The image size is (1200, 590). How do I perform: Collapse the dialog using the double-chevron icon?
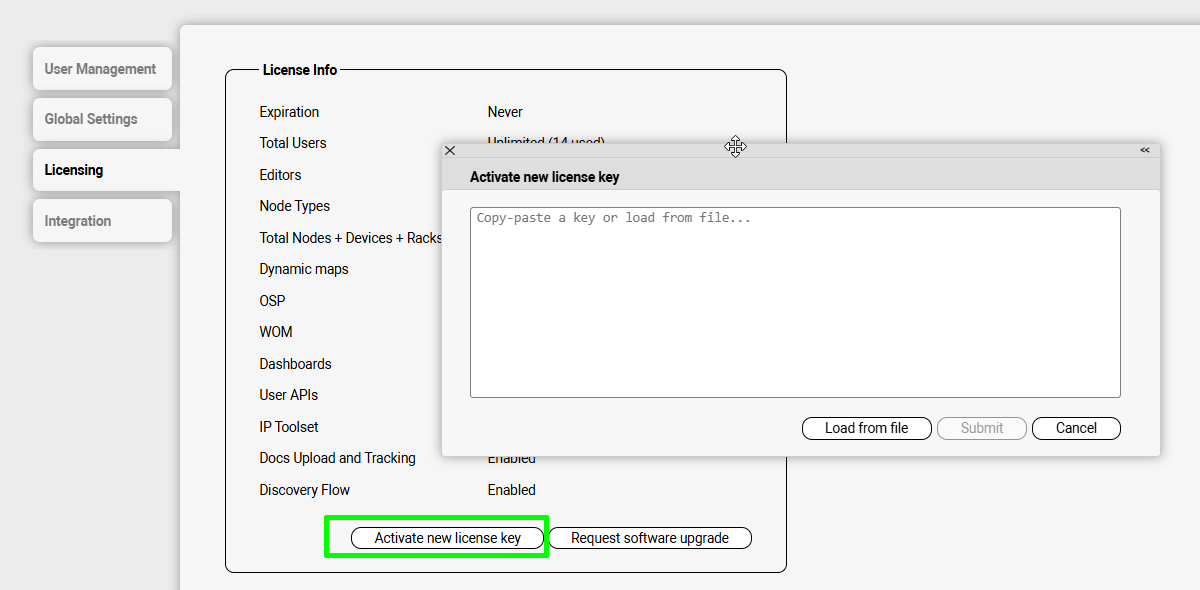[x=1144, y=150]
